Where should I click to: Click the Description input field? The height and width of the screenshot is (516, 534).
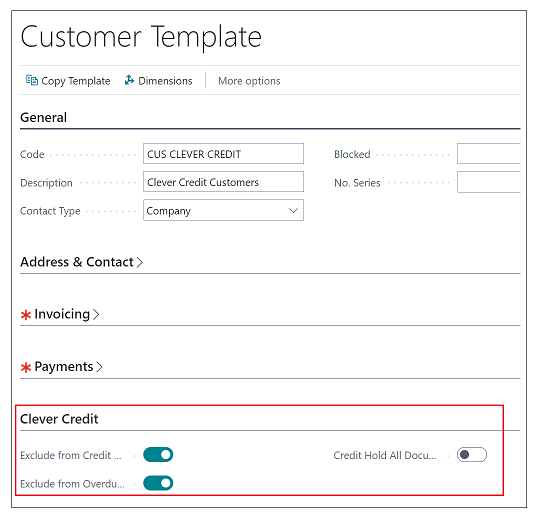223,182
